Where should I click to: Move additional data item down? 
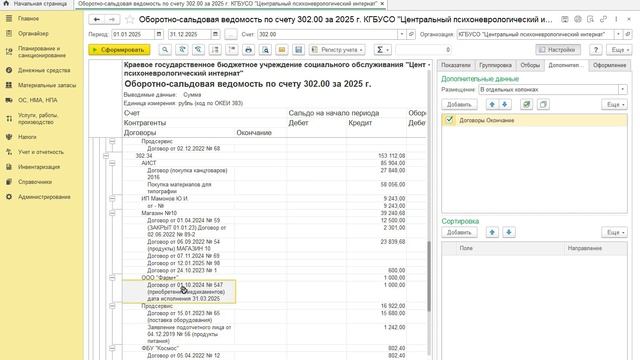click(x=505, y=104)
